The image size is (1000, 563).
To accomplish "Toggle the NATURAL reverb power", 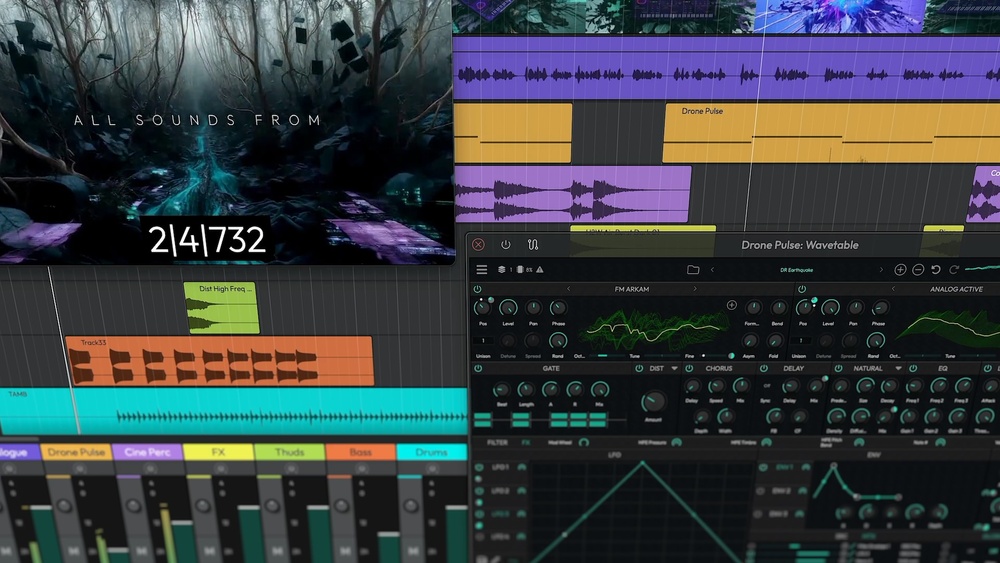I will [839, 369].
